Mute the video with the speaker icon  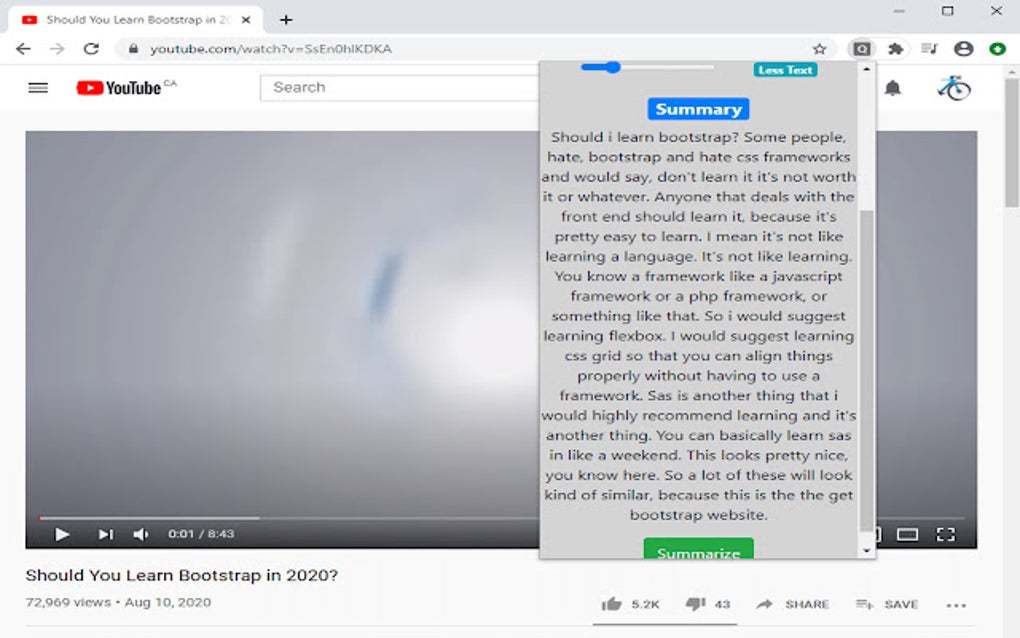pos(141,534)
